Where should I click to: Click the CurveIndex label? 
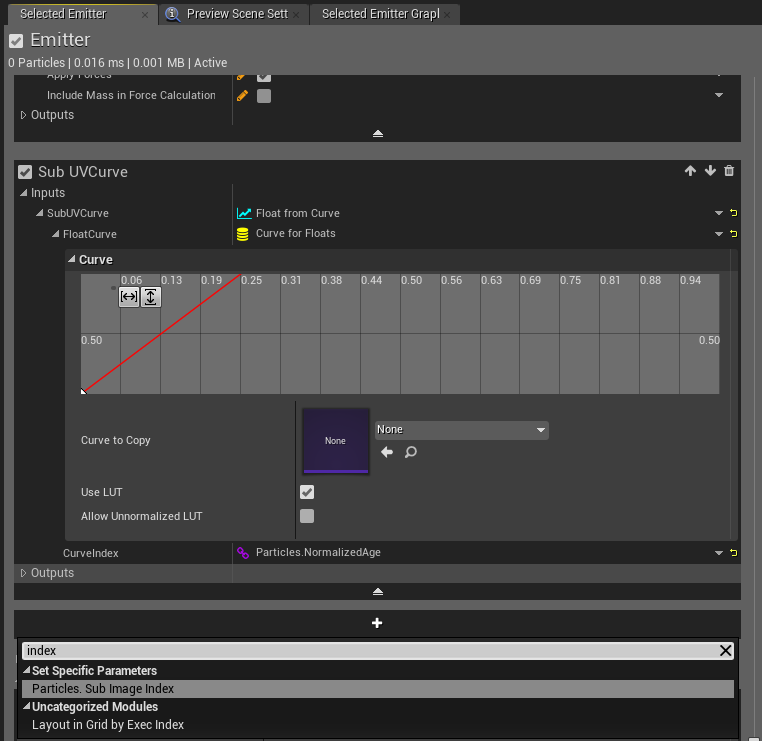(90, 553)
